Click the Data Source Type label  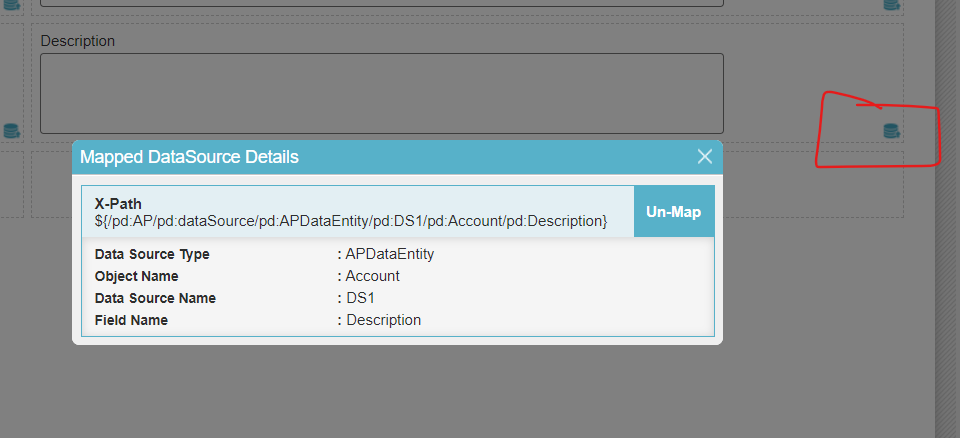click(x=152, y=254)
